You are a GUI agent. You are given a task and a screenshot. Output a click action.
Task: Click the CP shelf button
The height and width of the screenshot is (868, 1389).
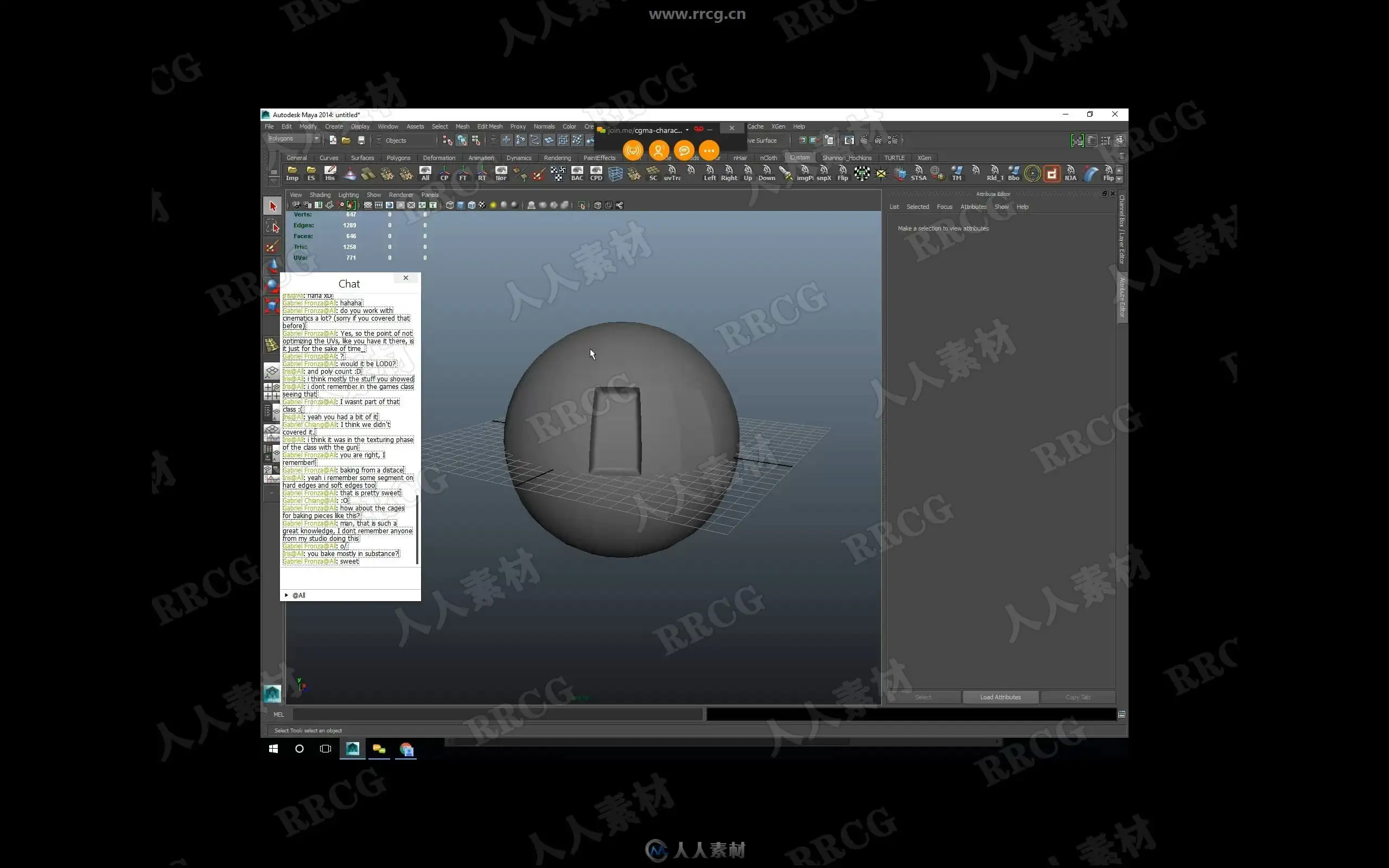point(444,174)
